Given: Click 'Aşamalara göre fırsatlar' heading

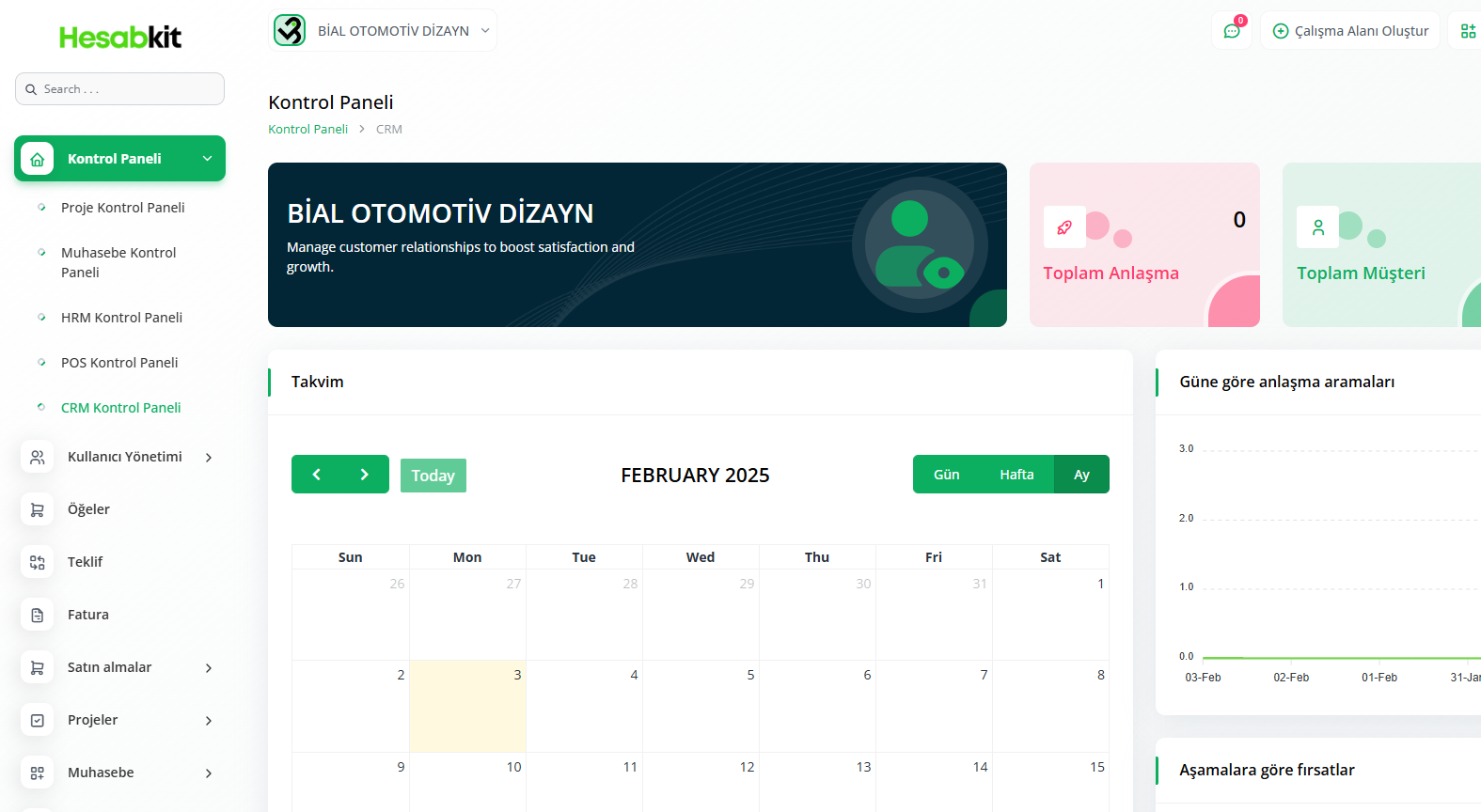Looking at the screenshot, I should click(1267, 770).
